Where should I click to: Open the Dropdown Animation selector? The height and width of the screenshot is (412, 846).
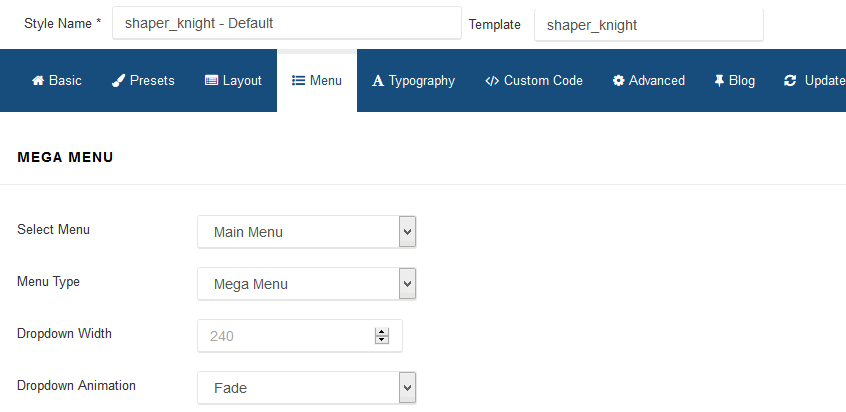click(x=306, y=388)
